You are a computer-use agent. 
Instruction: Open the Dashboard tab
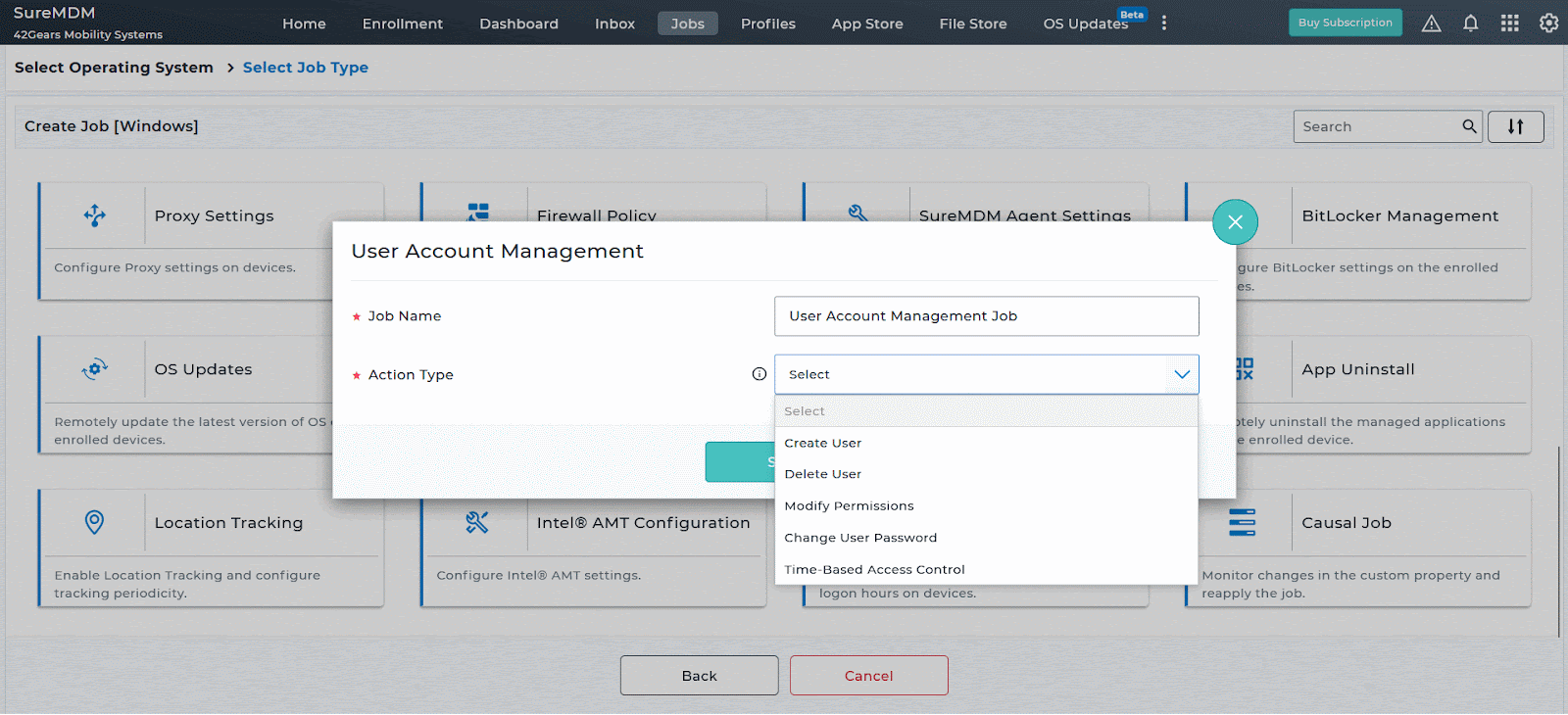[x=518, y=24]
